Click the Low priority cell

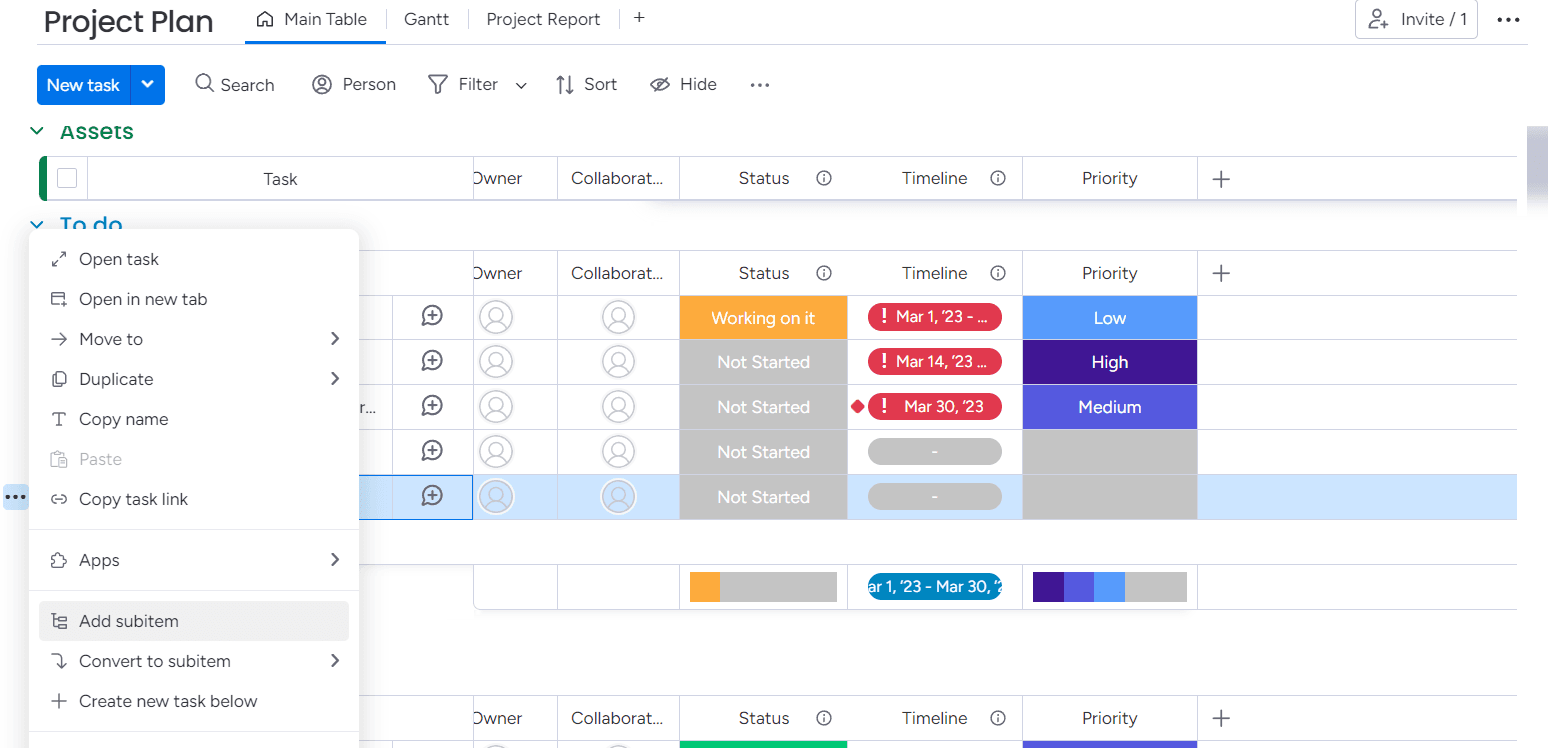pyautogui.click(x=1110, y=318)
